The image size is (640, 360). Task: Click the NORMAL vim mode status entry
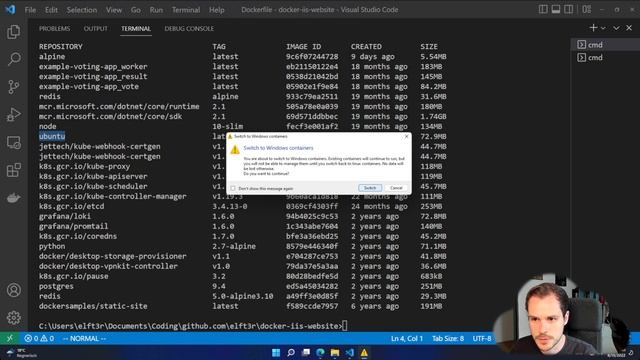click(84, 338)
